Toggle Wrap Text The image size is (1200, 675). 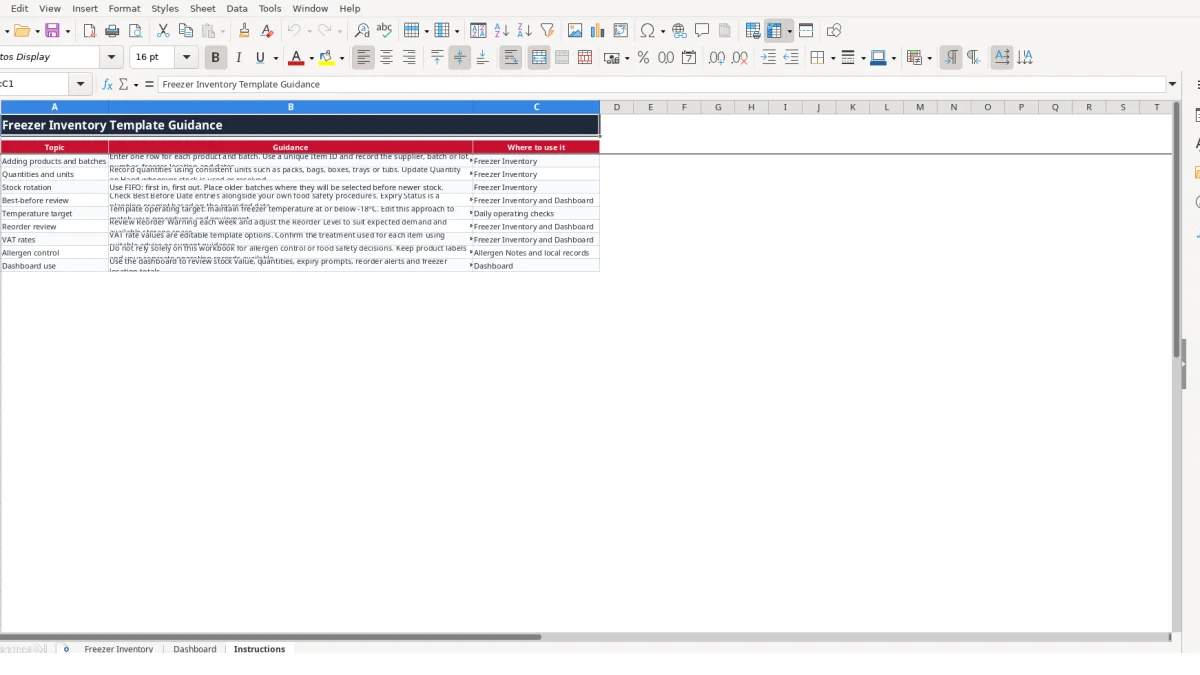511,58
